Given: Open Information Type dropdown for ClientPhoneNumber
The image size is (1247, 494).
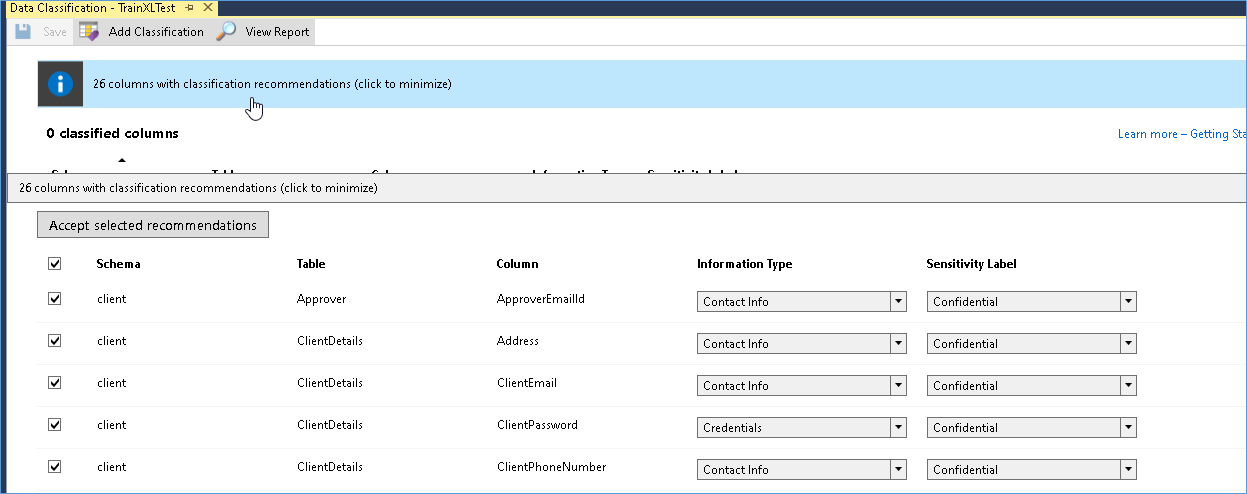Looking at the screenshot, I should click(x=802, y=470).
